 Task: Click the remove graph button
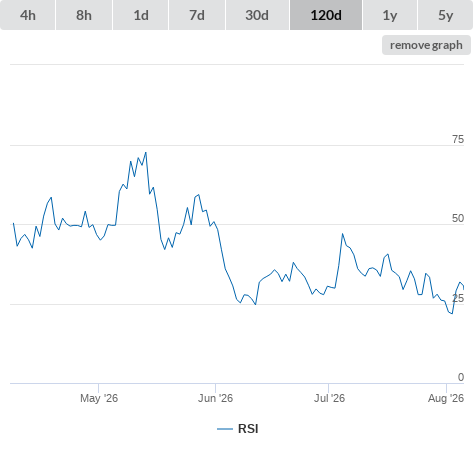pos(426,45)
